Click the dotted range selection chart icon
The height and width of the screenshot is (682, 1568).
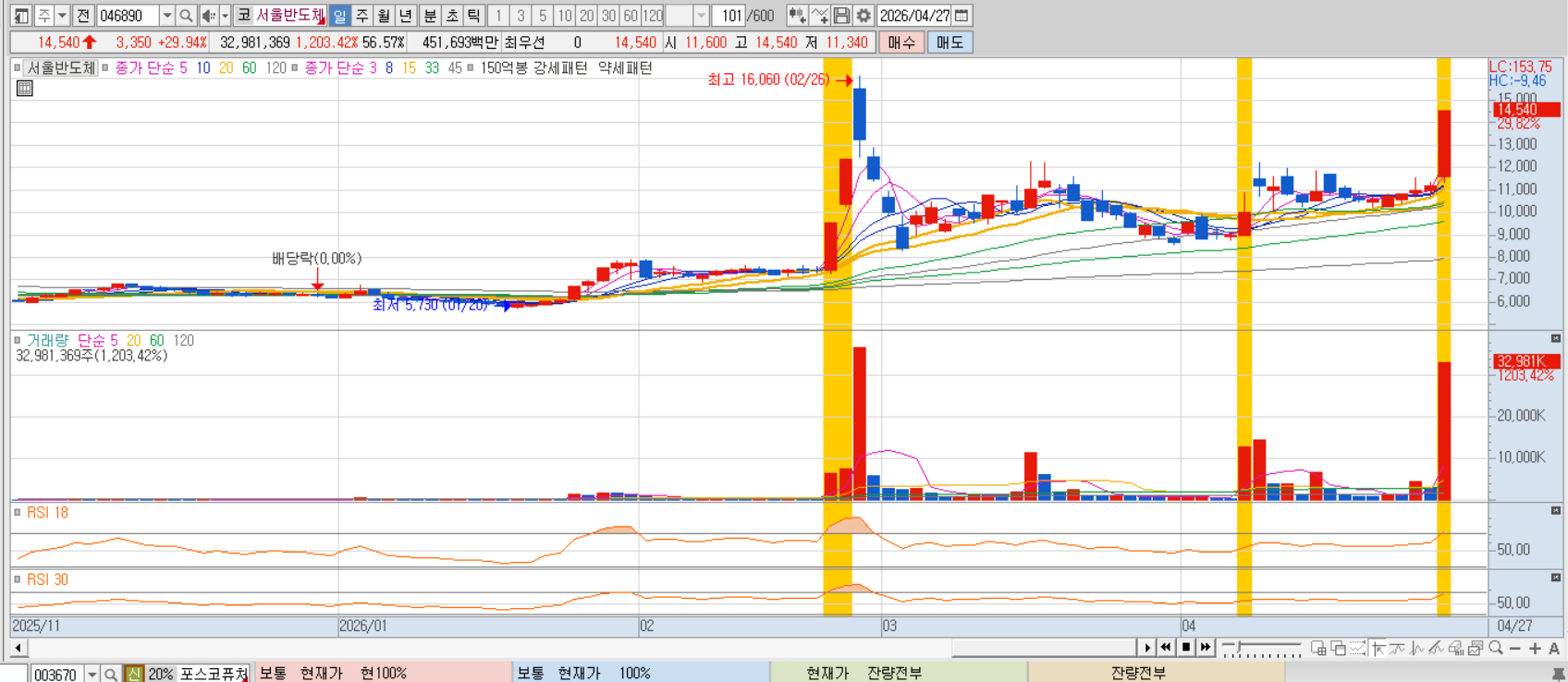coord(1357,648)
